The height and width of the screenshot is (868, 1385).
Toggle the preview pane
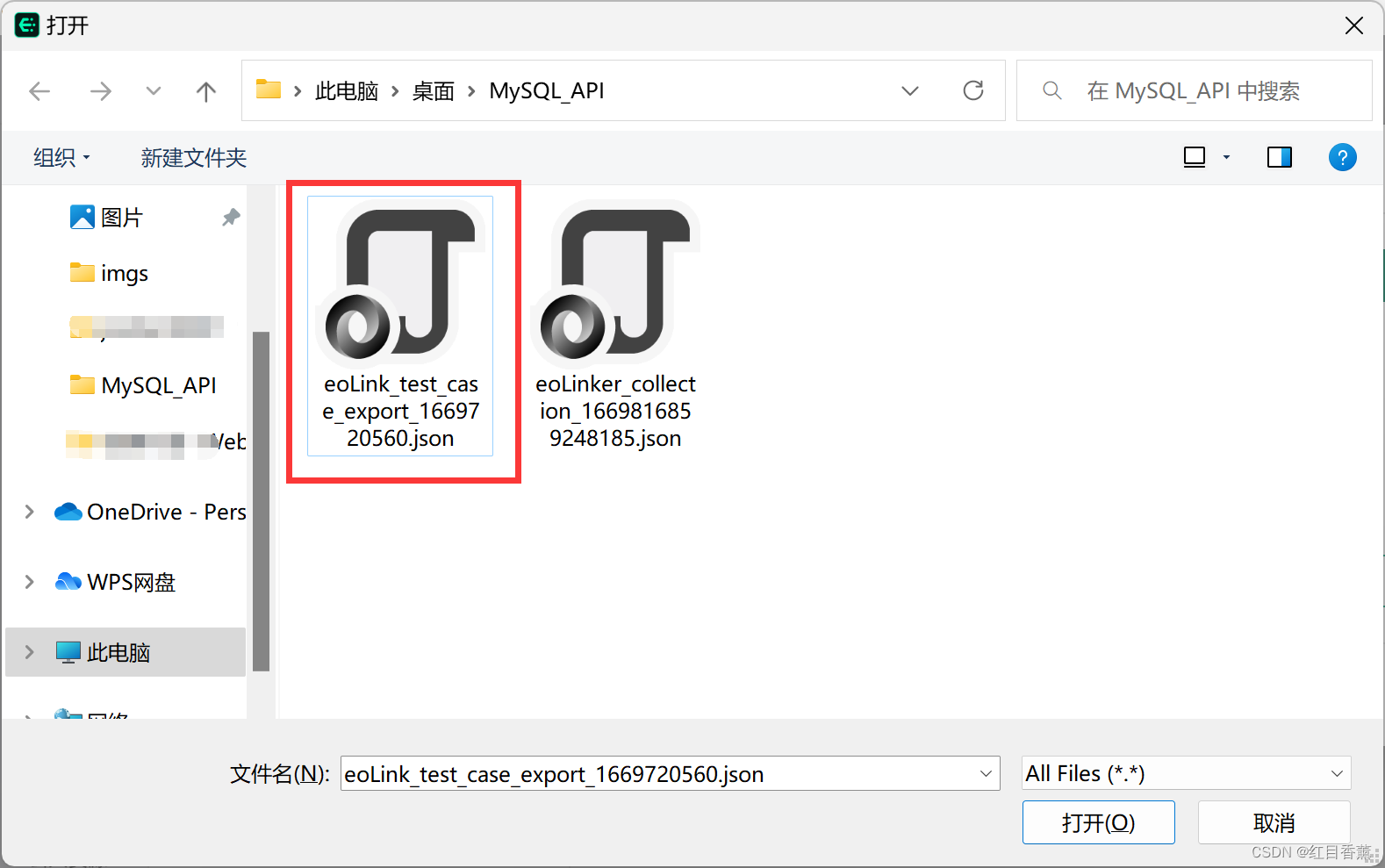(x=1280, y=157)
